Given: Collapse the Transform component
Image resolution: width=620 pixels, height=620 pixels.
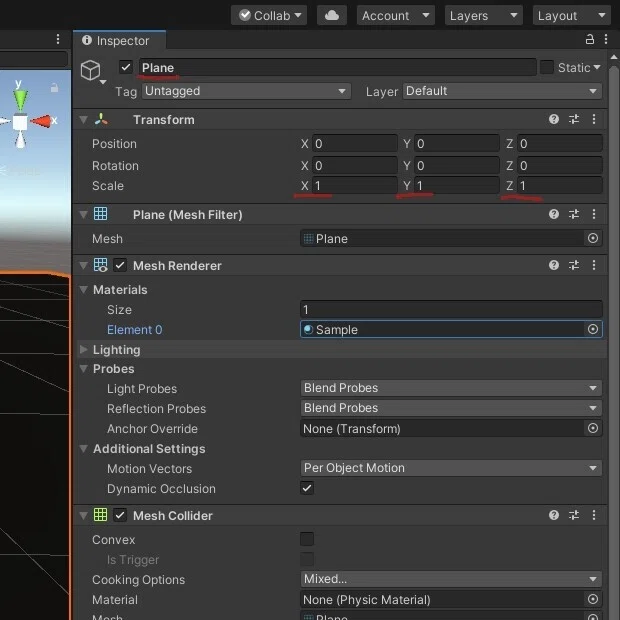Looking at the screenshot, I should coord(83,119).
